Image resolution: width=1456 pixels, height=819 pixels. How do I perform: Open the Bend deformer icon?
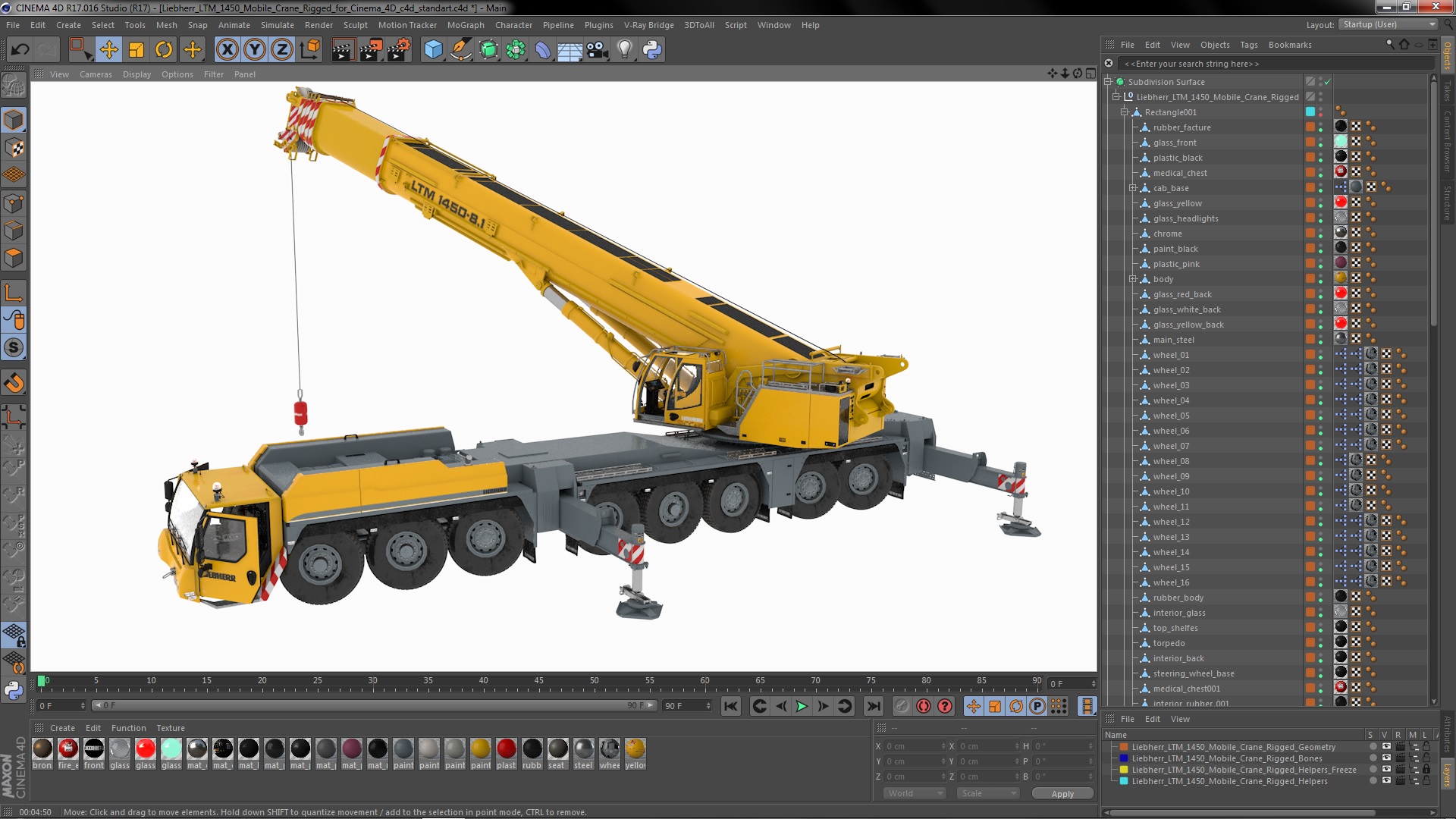(x=543, y=50)
